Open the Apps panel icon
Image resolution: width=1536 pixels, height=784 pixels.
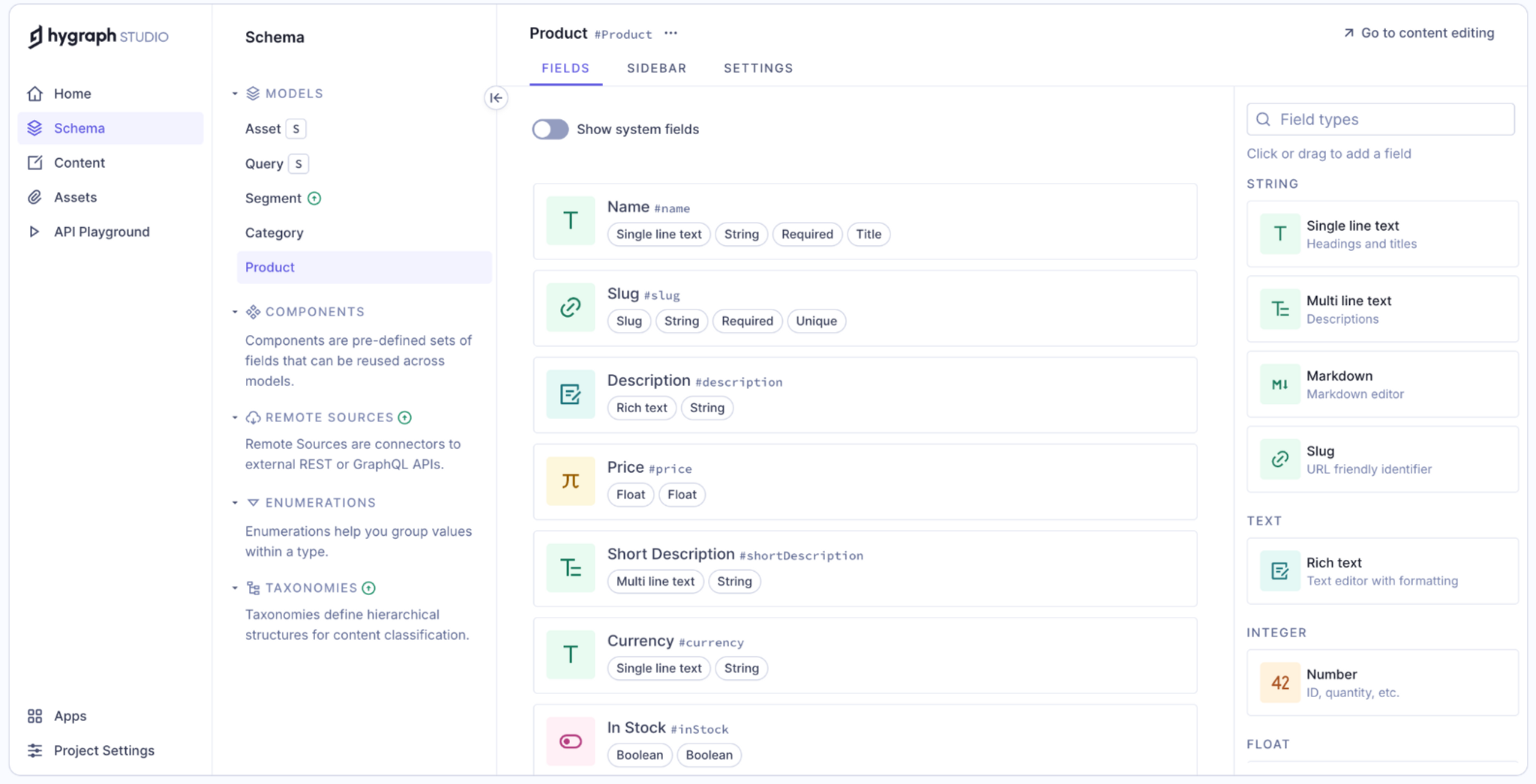[34, 716]
